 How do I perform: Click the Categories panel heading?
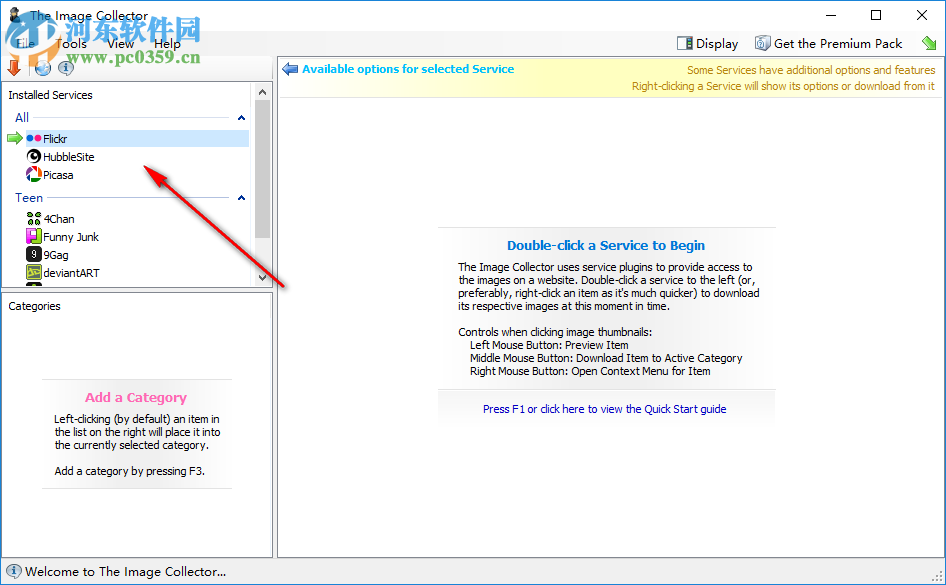click(x=34, y=306)
